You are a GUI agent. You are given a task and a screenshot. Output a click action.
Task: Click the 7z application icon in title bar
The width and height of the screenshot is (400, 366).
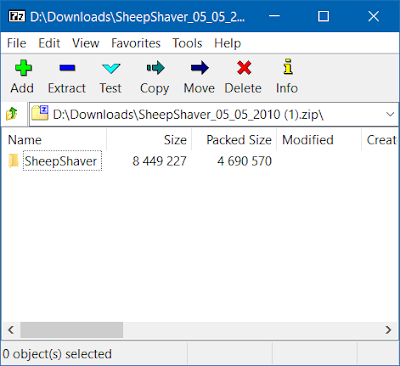[17, 16]
